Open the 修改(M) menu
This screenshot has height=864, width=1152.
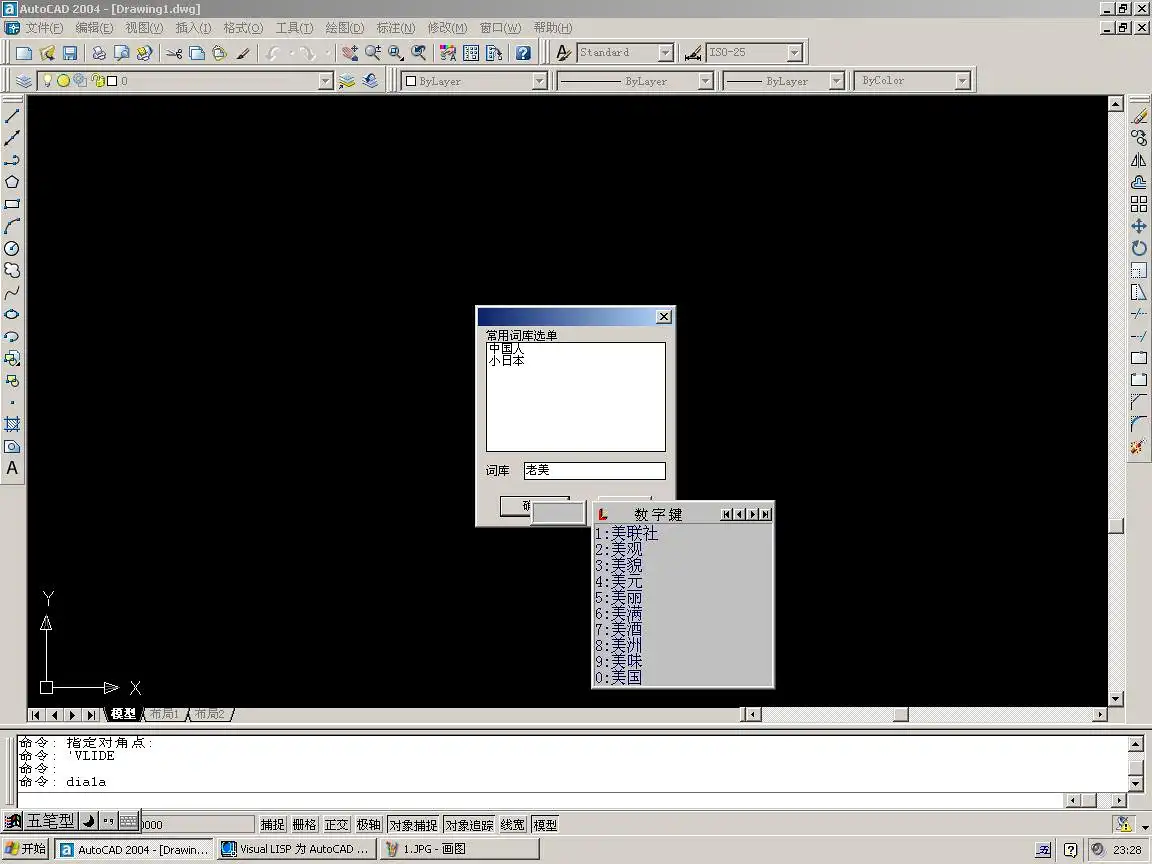tap(447, 28)
